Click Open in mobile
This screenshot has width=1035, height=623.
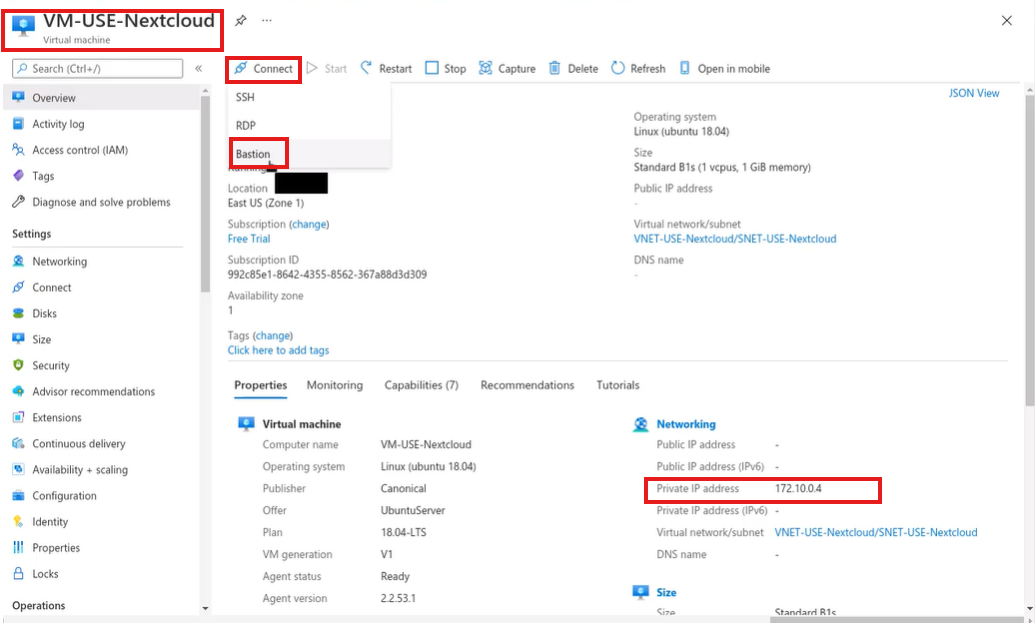725,69
